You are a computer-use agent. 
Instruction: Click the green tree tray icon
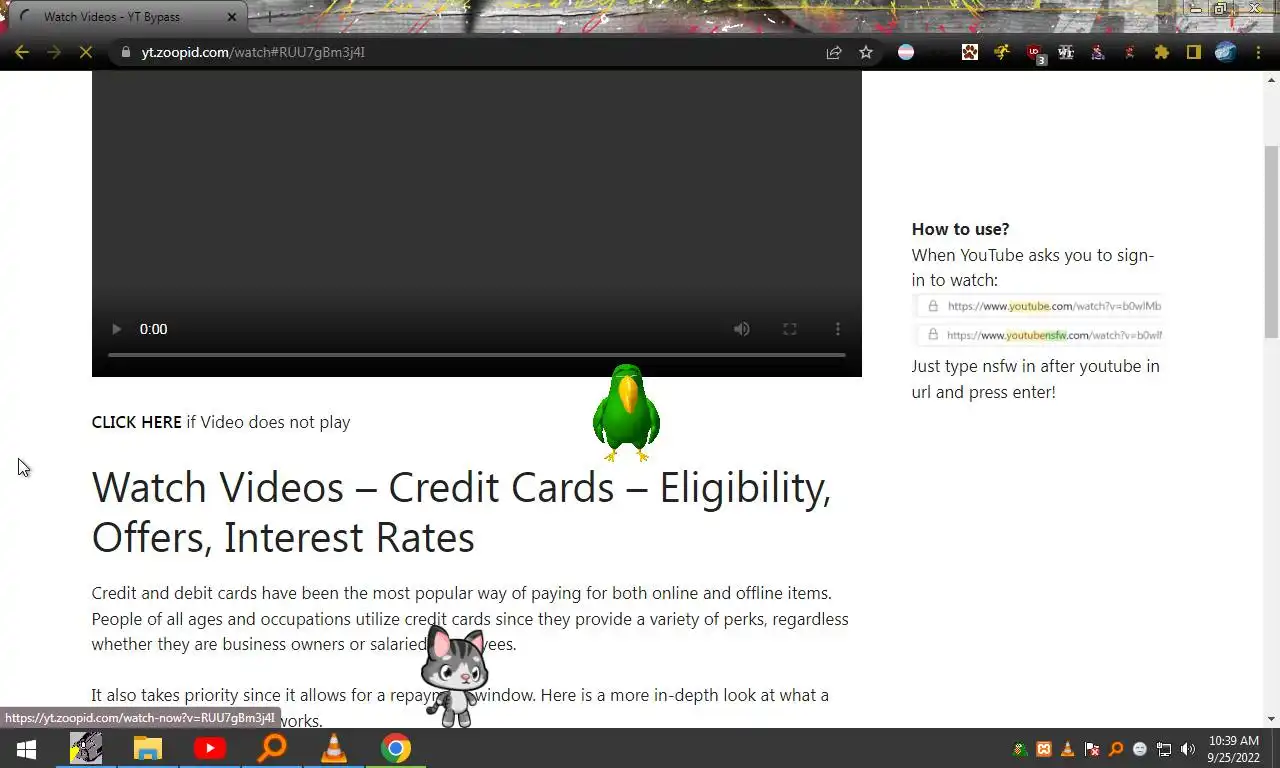tap(1020, 749)
